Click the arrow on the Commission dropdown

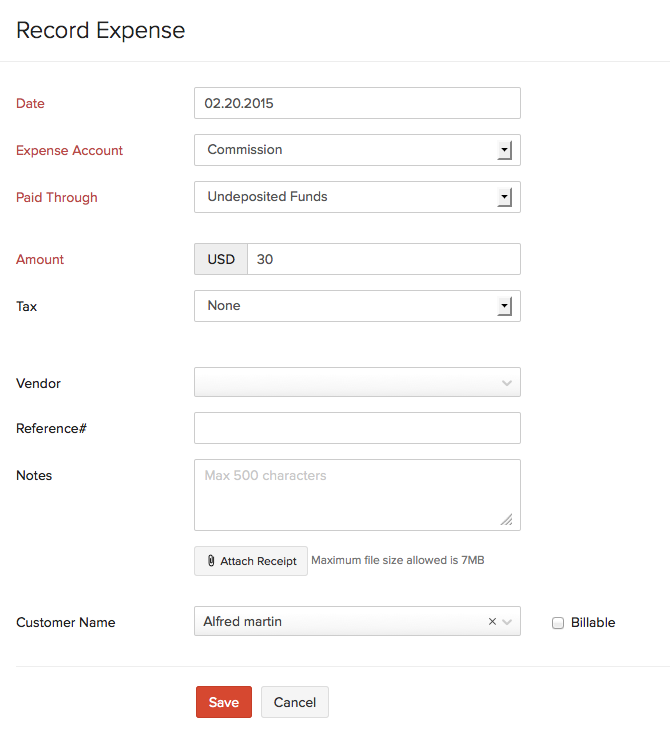click(x=504, y=150)
